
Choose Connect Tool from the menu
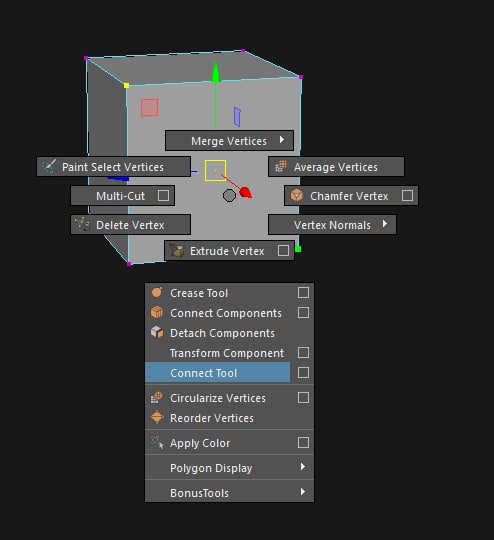(x=217, y=373)
